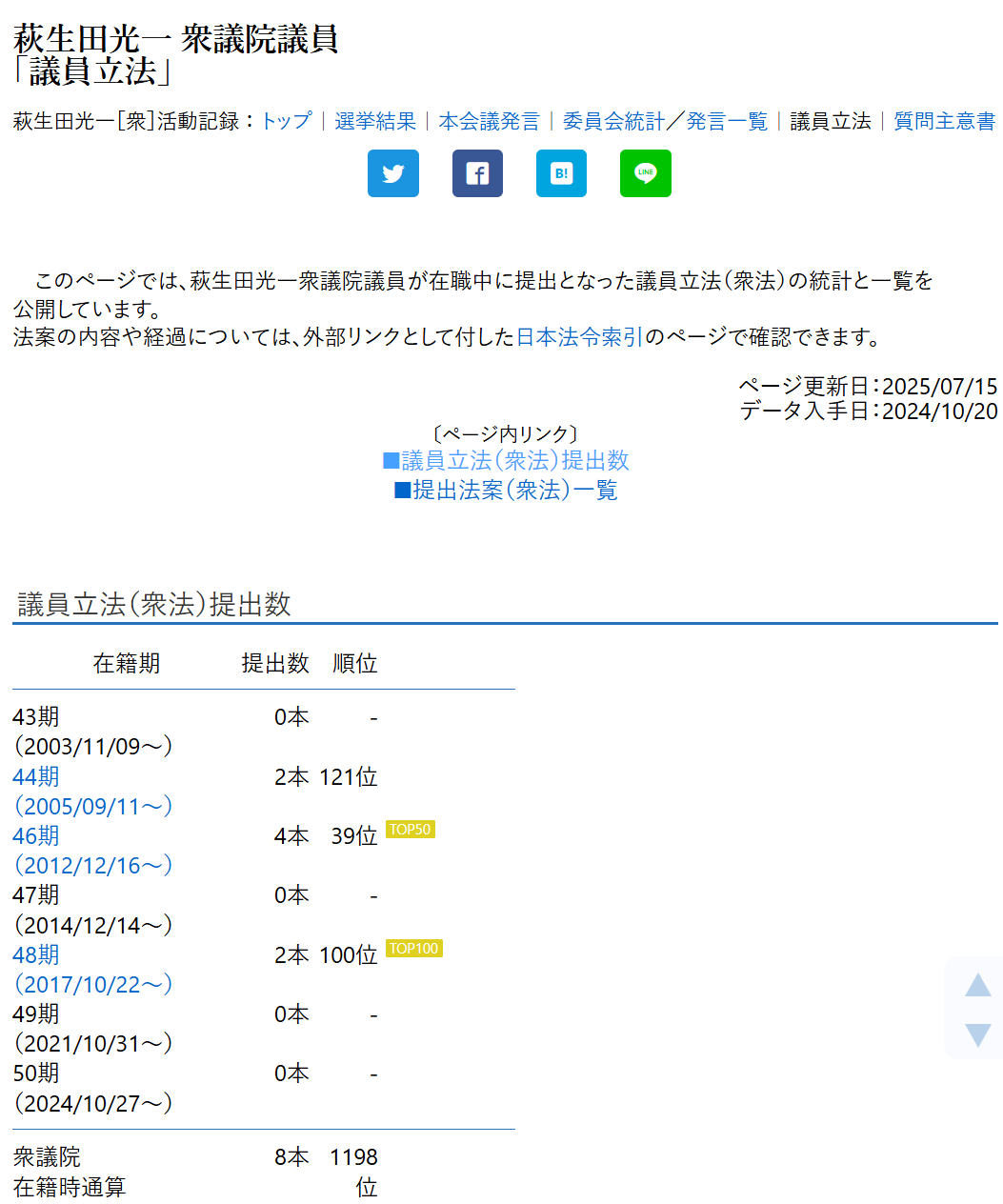The height and width of the screenshot is (1204, 1003).
Task: Share page on Twitter
Action: click(392, 173)
